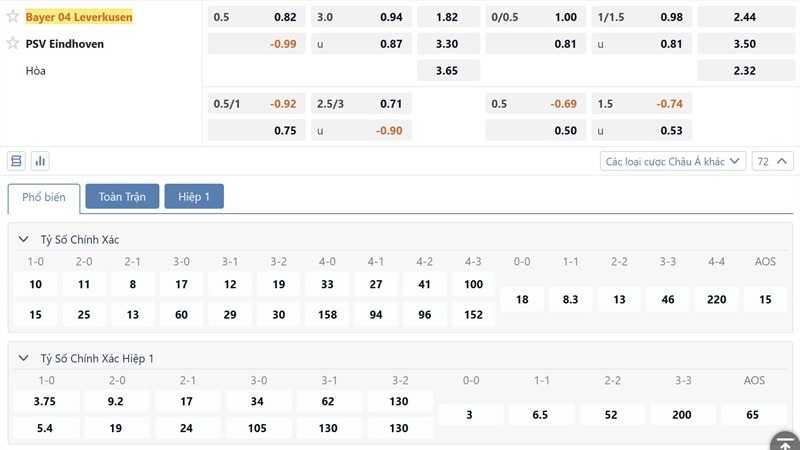The image size is (800, 450).
Task: Bet first-half AOS at 65
Action: tap(753, 415)
